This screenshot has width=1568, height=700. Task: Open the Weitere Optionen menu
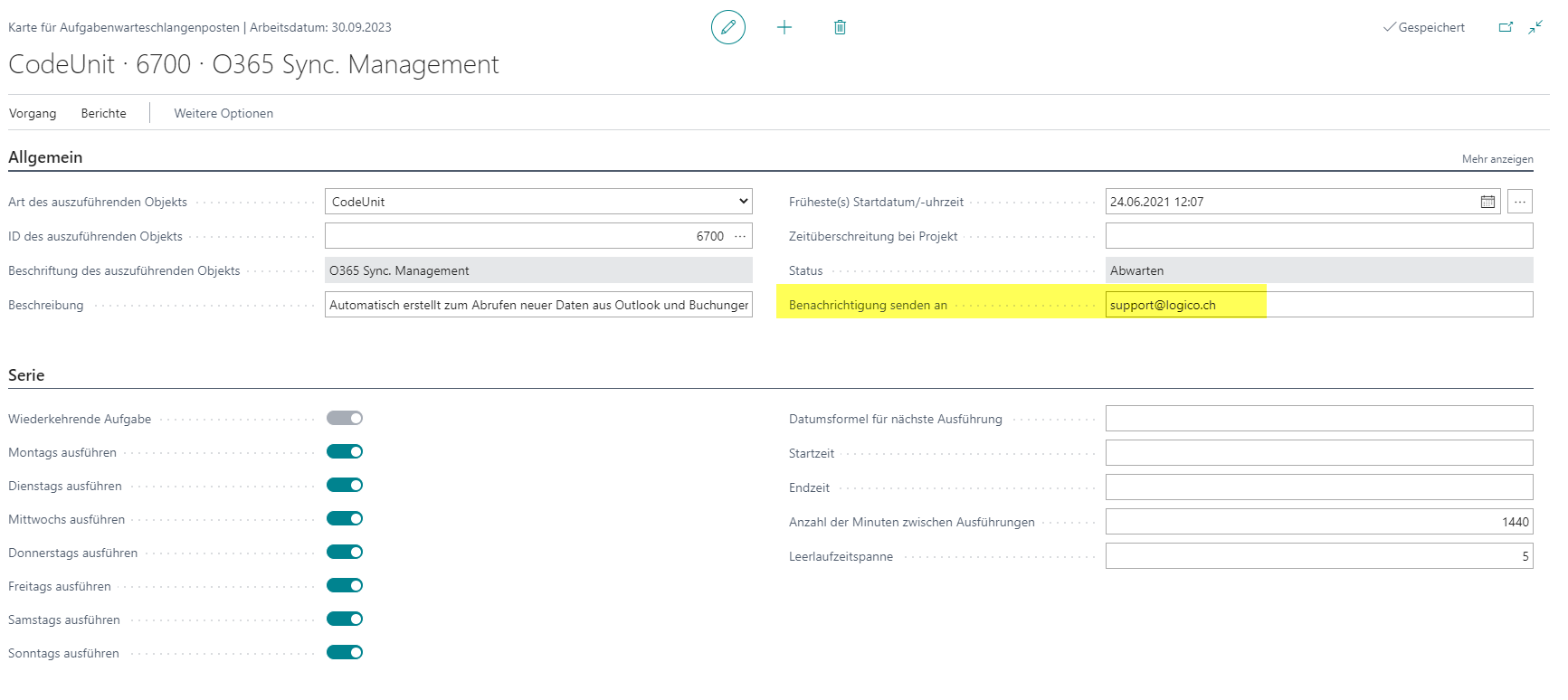(223, 113)
